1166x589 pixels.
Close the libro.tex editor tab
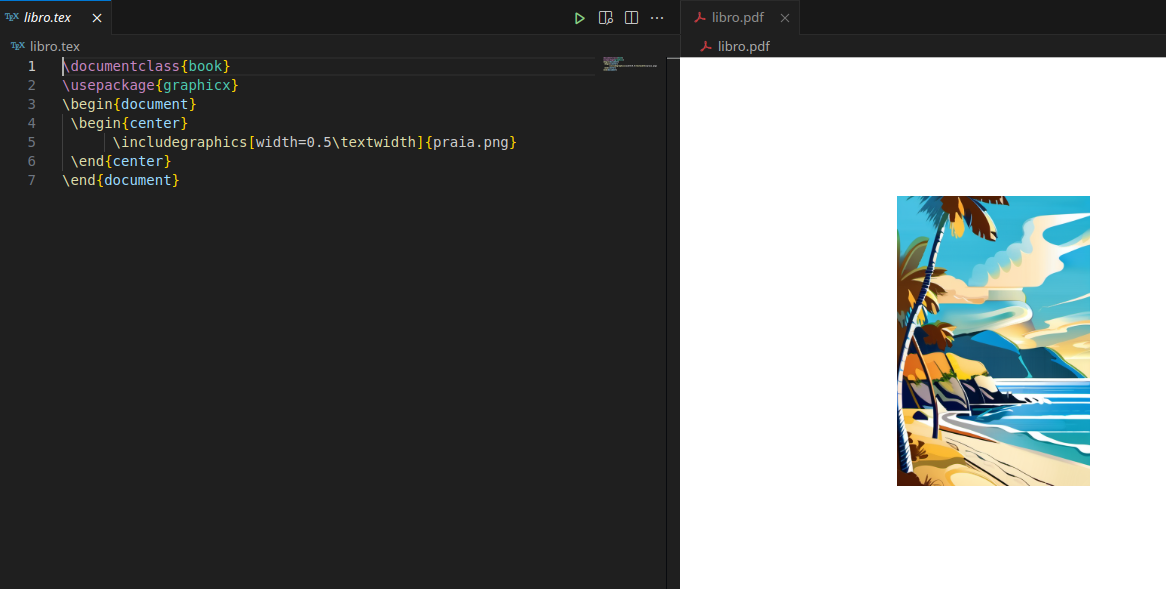[97, 18]
